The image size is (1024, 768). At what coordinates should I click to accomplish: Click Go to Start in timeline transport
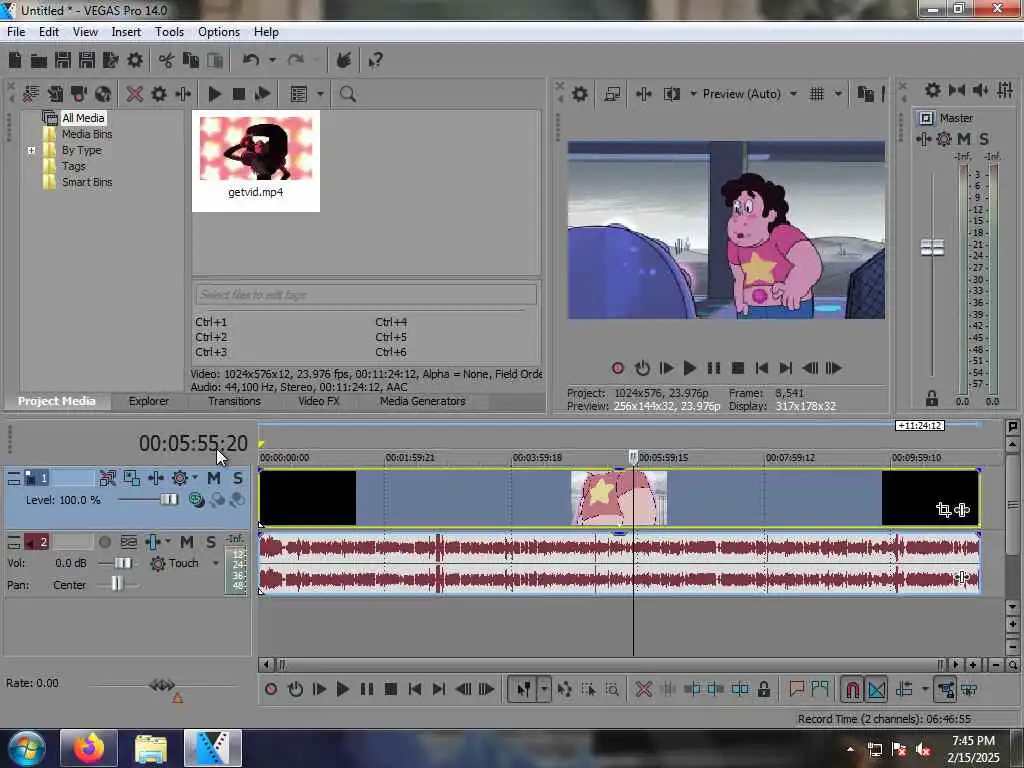[415, 689]
